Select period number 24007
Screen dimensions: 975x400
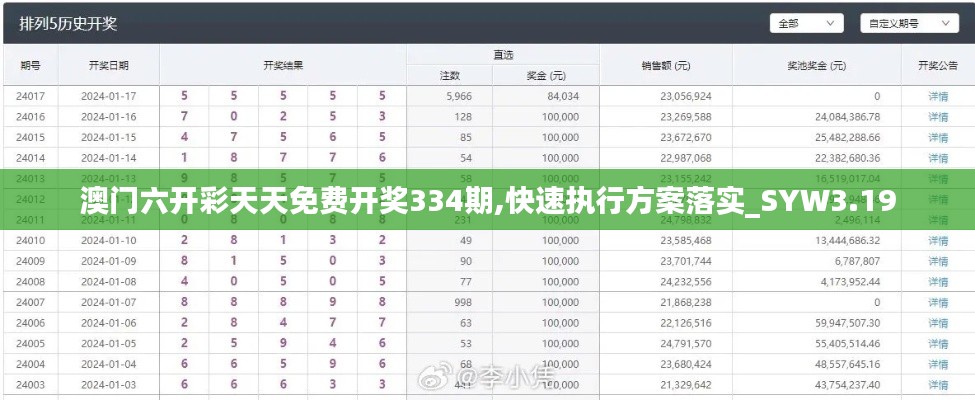click(30, 302)
